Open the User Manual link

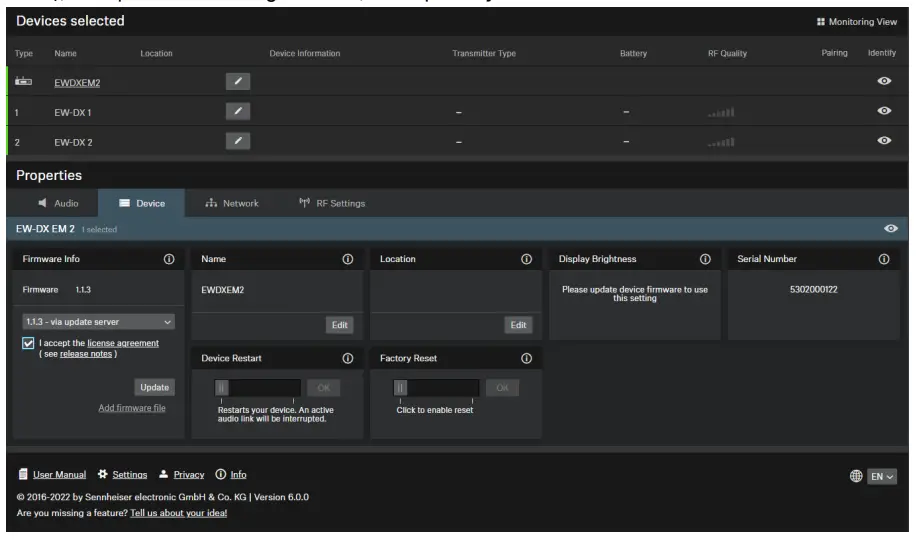coord(59,475)
